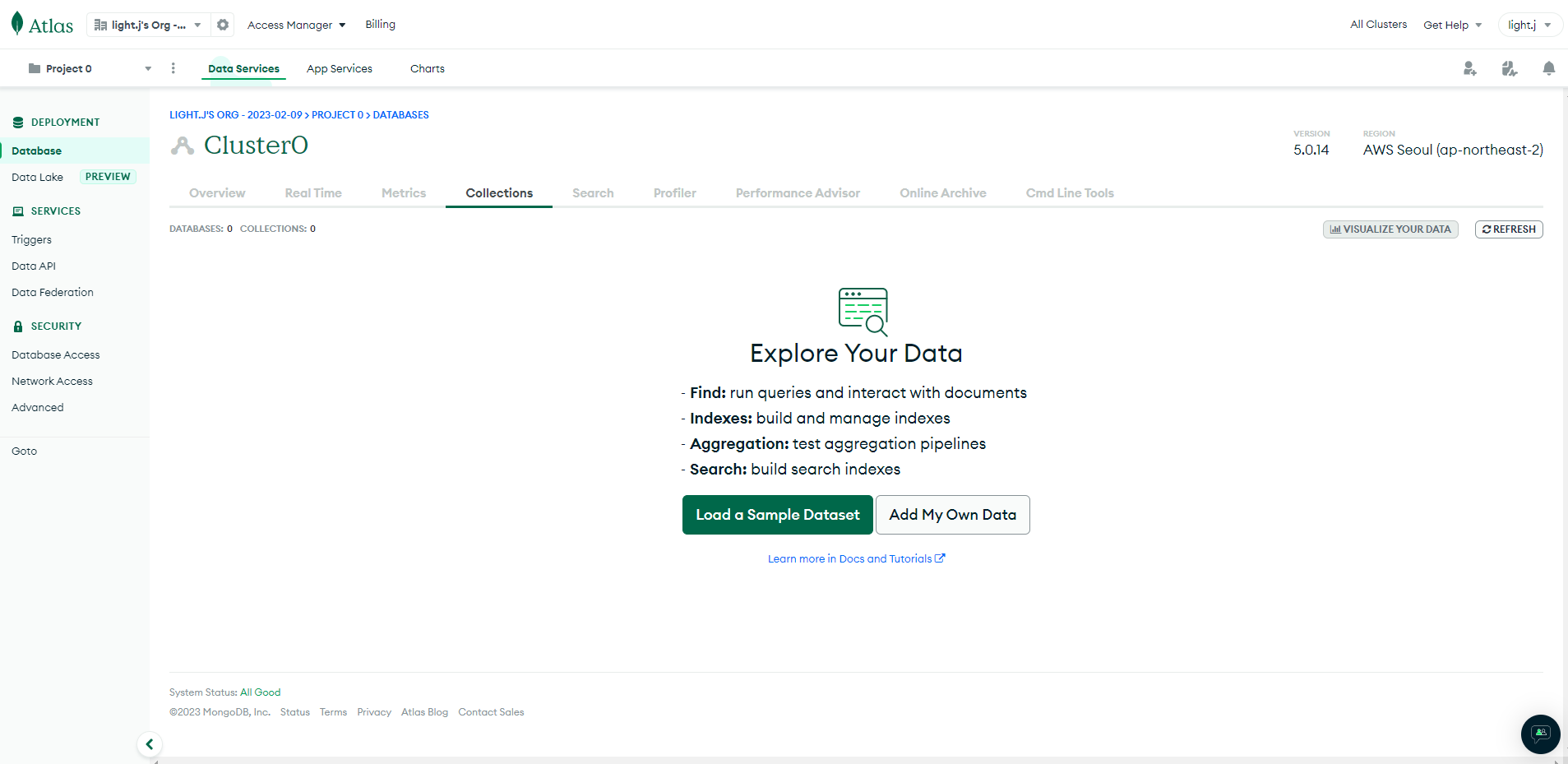
Task: Open Data Lake in the sidebar
Action: point(37,177)
